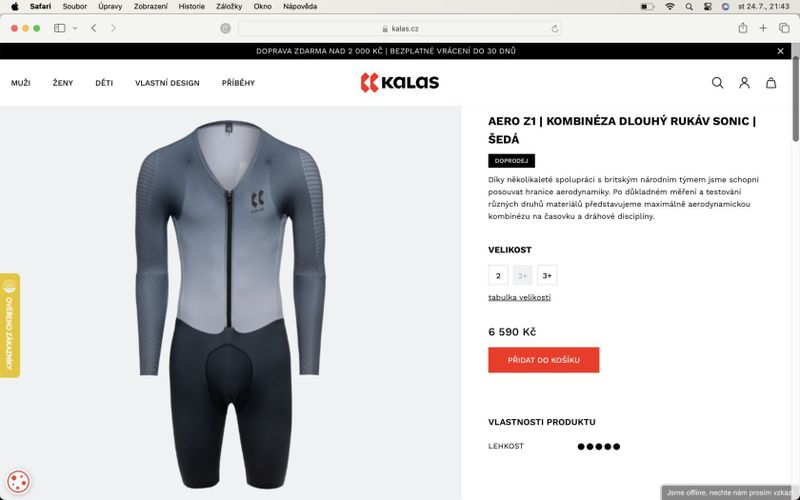
Task: Open the Záložky menu in menu bar
Action: pos(229,7)
